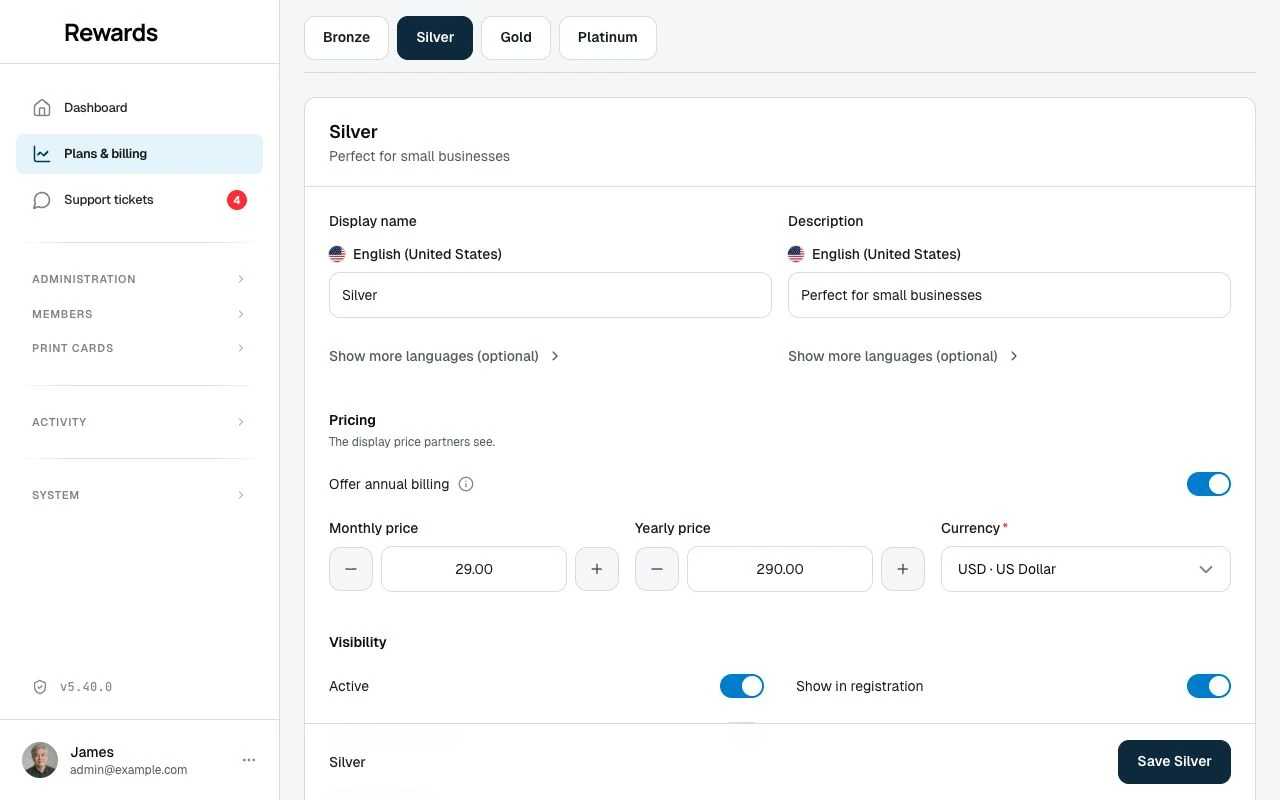Expand the System sidebar section
Screen dimensions: 1280x800
tap(139, 495)
